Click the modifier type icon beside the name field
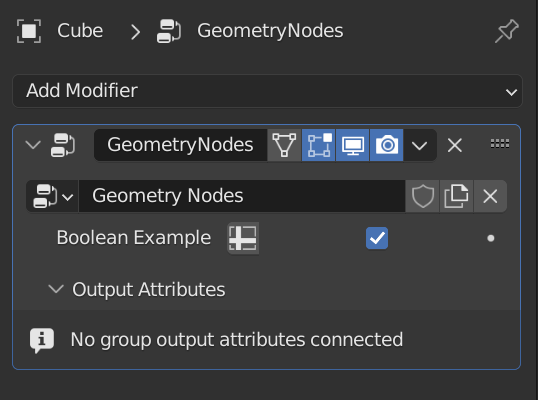538x400 pixels. (63, 145)
